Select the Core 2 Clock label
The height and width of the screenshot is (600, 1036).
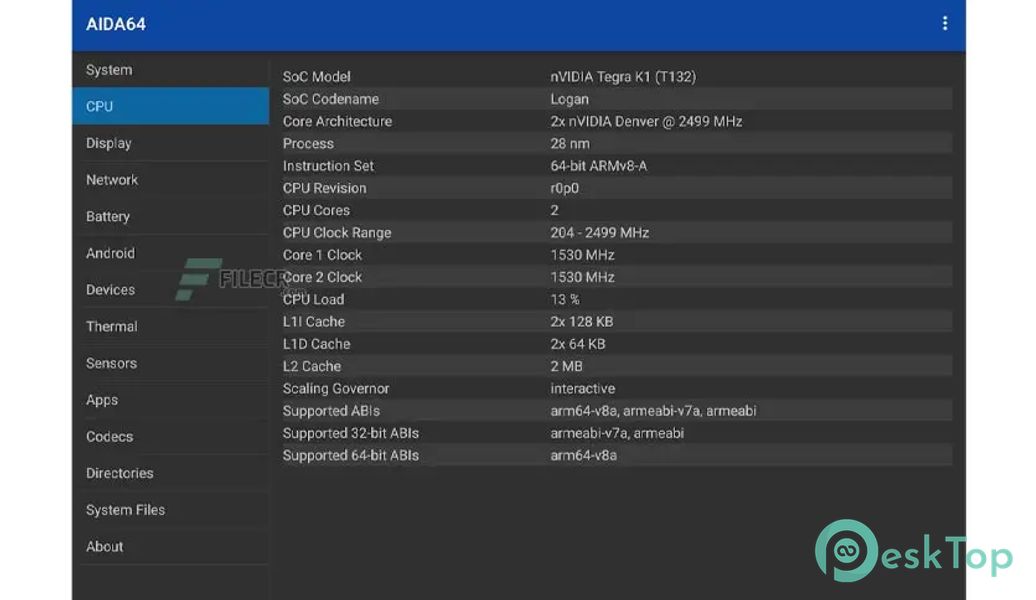[322, 277]
